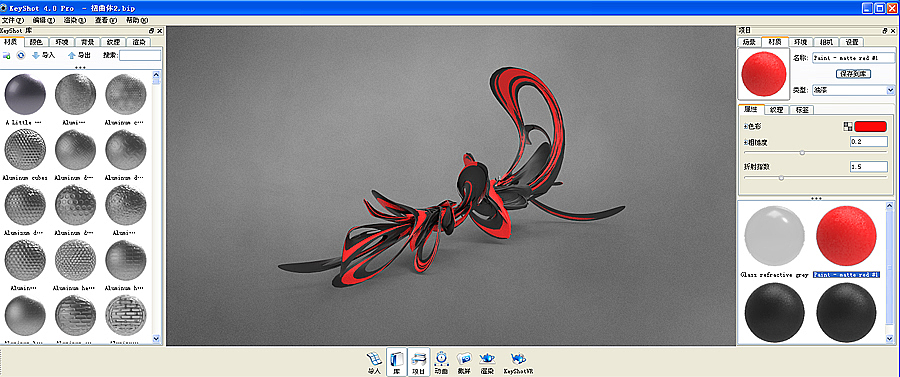Switch to 设置 settings tab in project panel
This screenshot has width=900, height=377.
(x=852, y=42)
